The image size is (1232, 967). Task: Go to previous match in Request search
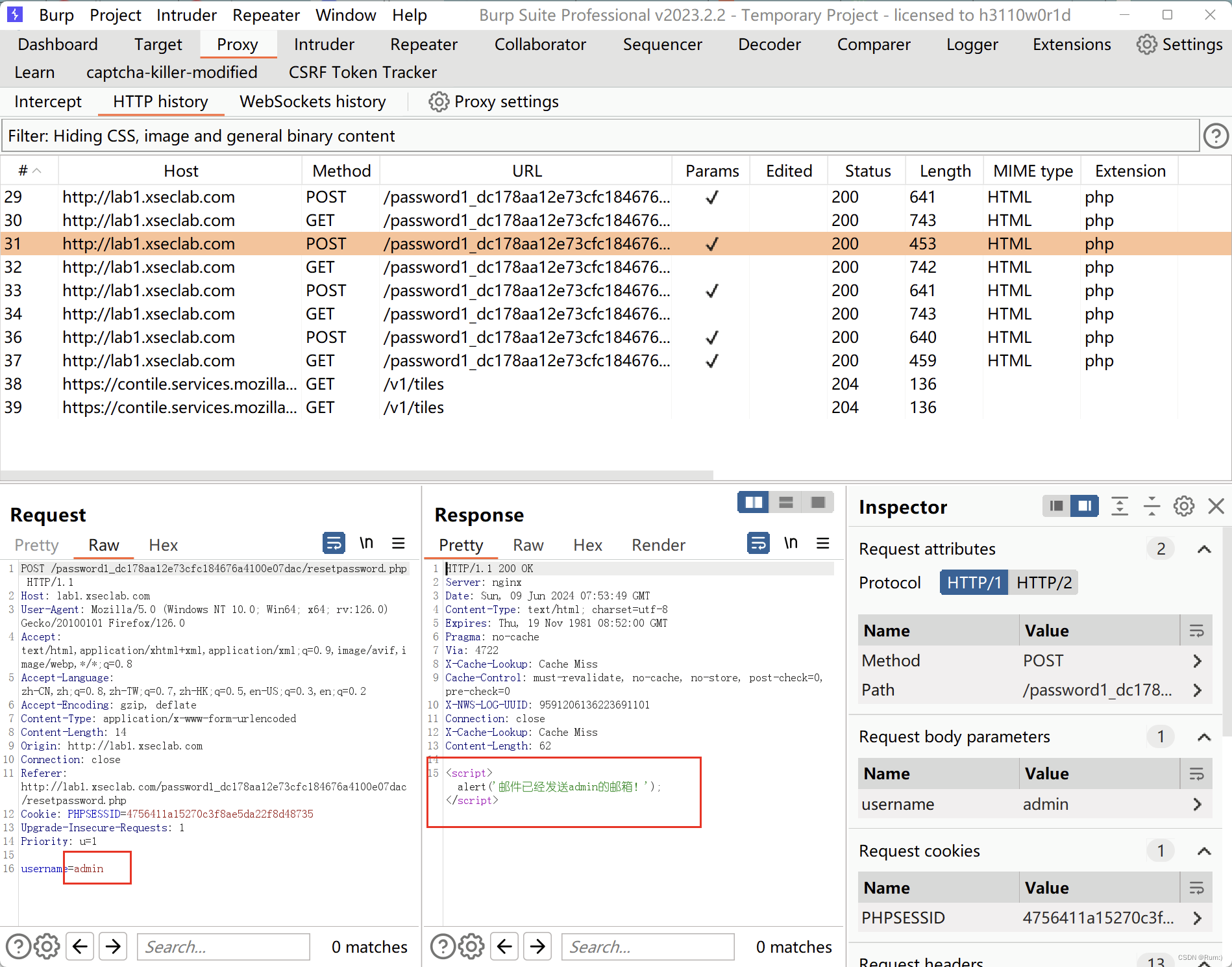pyautogui.click(x=80, y=946)
